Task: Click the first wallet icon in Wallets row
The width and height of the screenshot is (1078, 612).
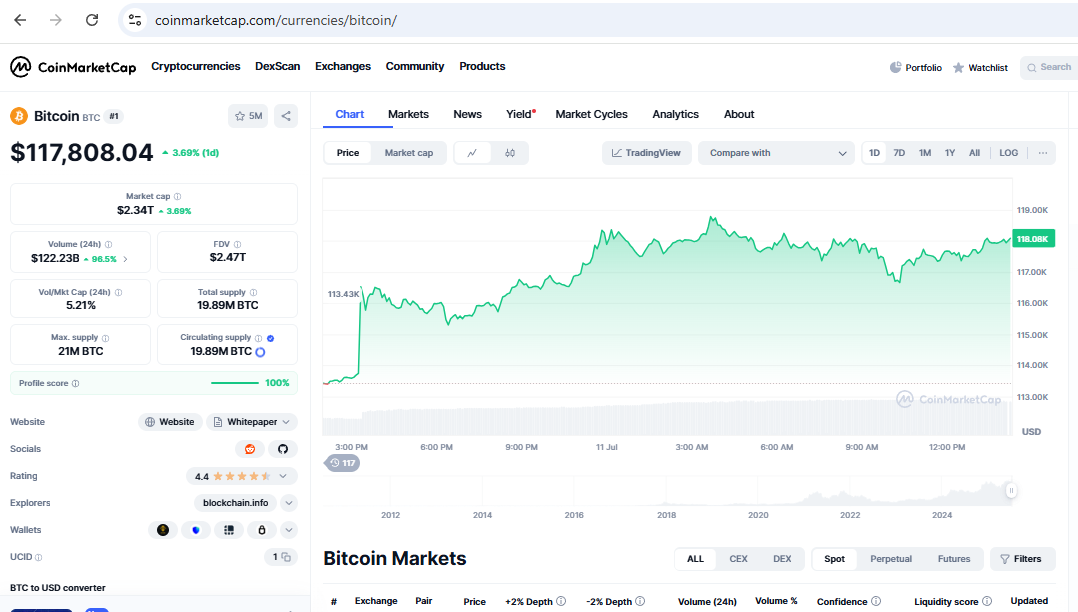Action: point(163,530)
